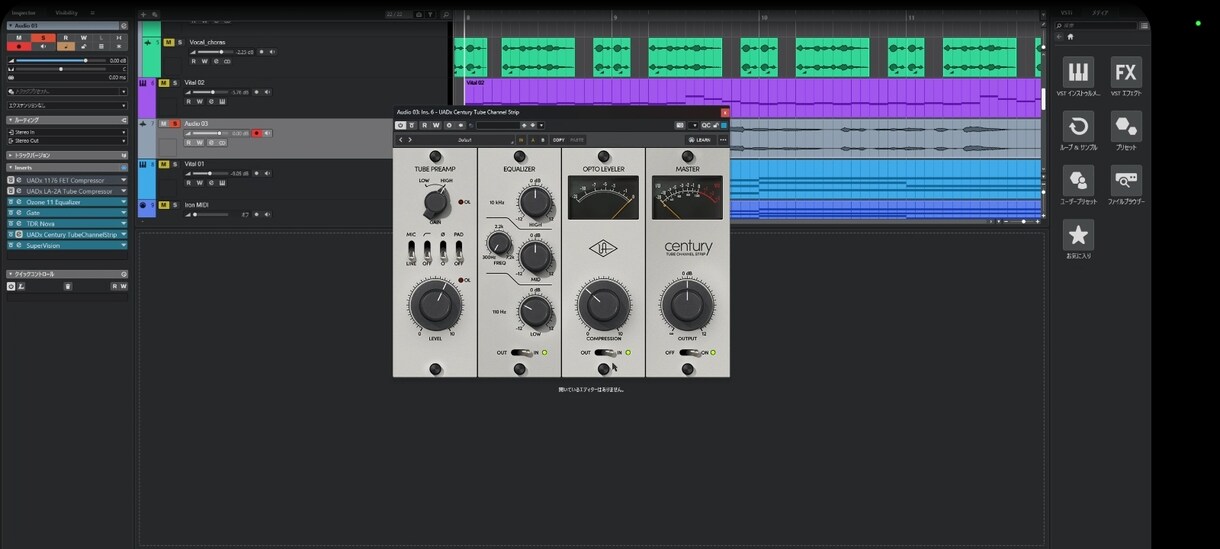The height and width of the screenshot is (549, 1220).
Task: Open the User Presets tile
Action: coord(1078,181)
